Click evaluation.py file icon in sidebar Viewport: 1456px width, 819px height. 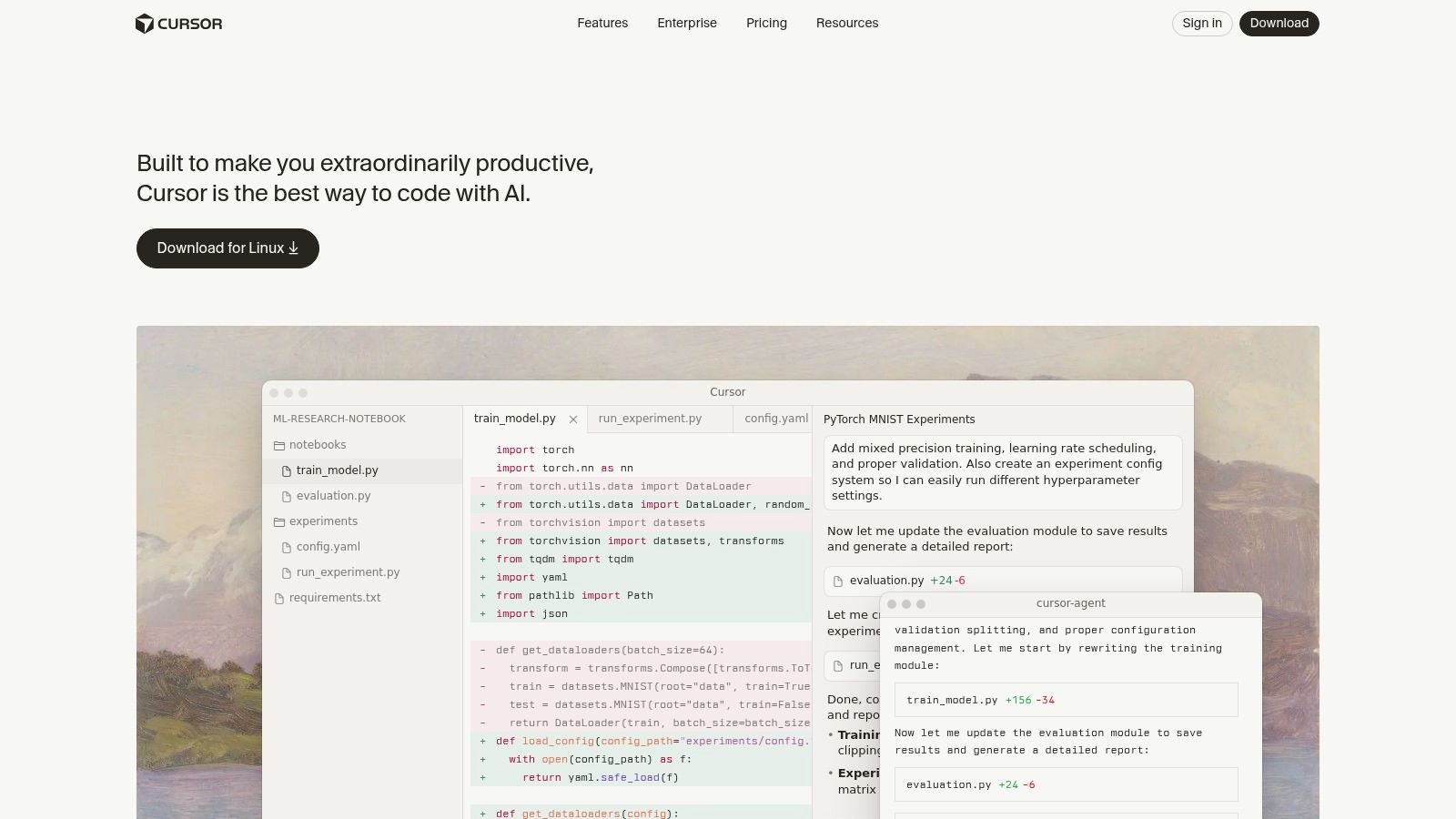287,497
